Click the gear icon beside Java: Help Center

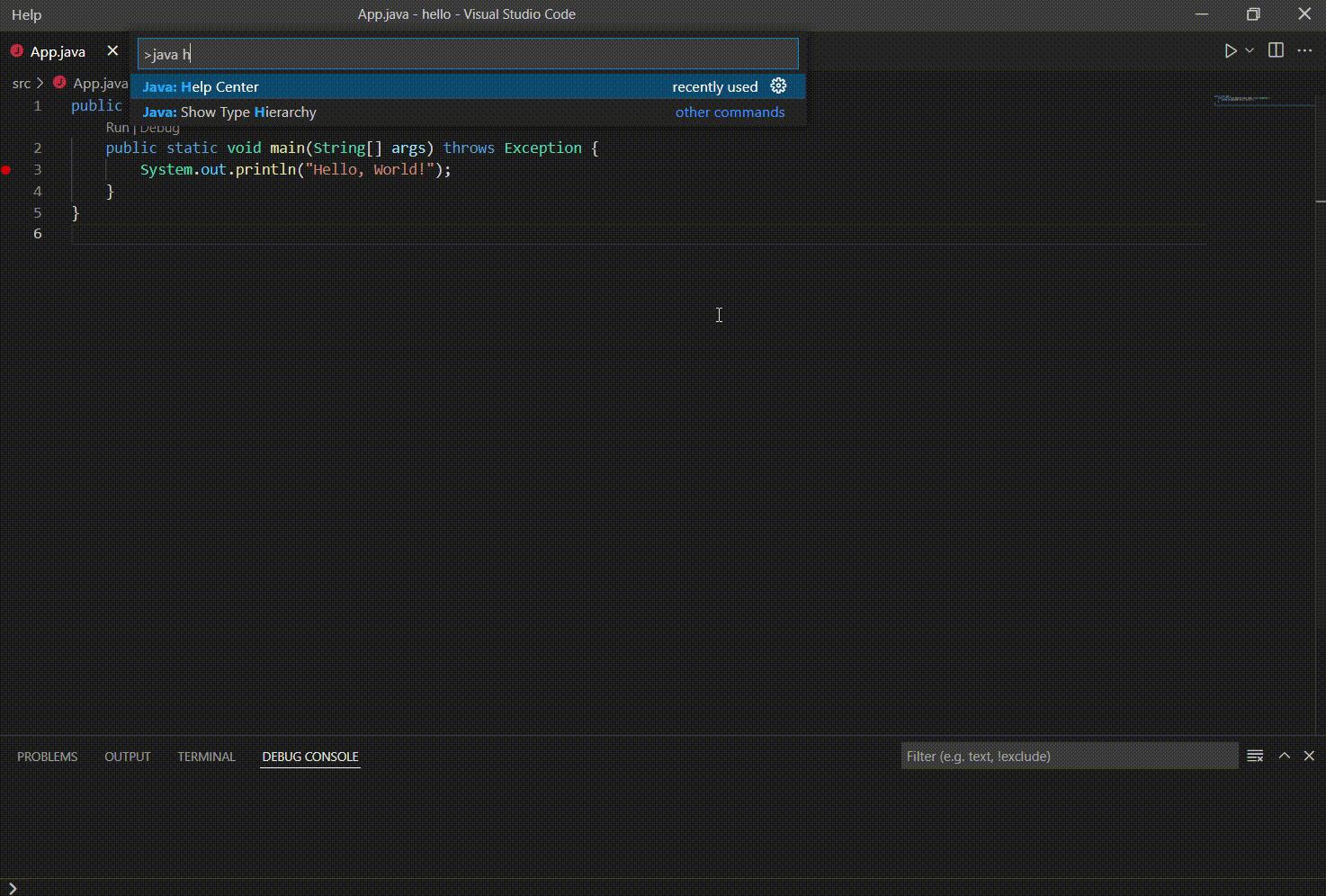click(778, 85)
